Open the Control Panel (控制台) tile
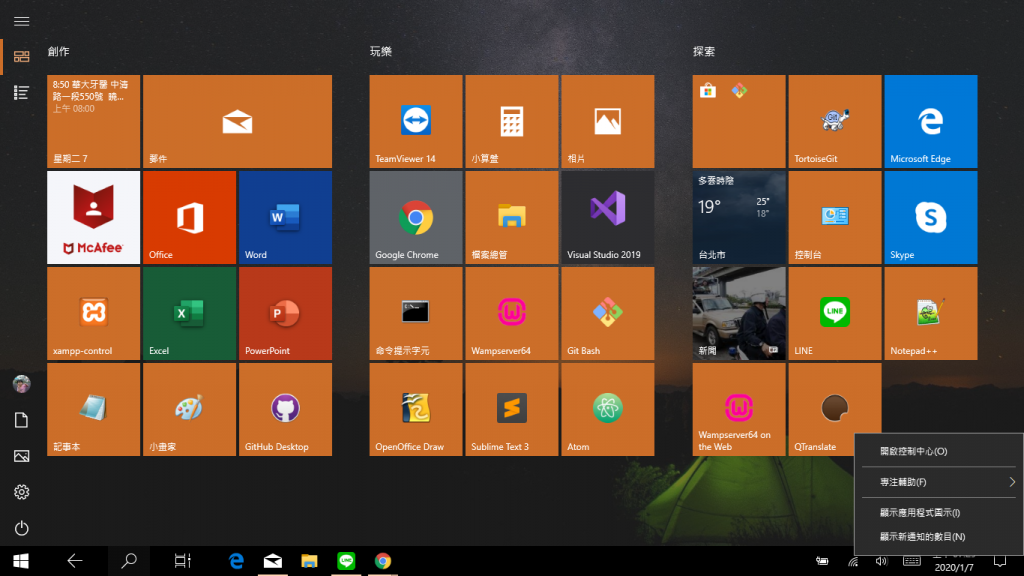The image size is (1024, 576). pos(835,217)
